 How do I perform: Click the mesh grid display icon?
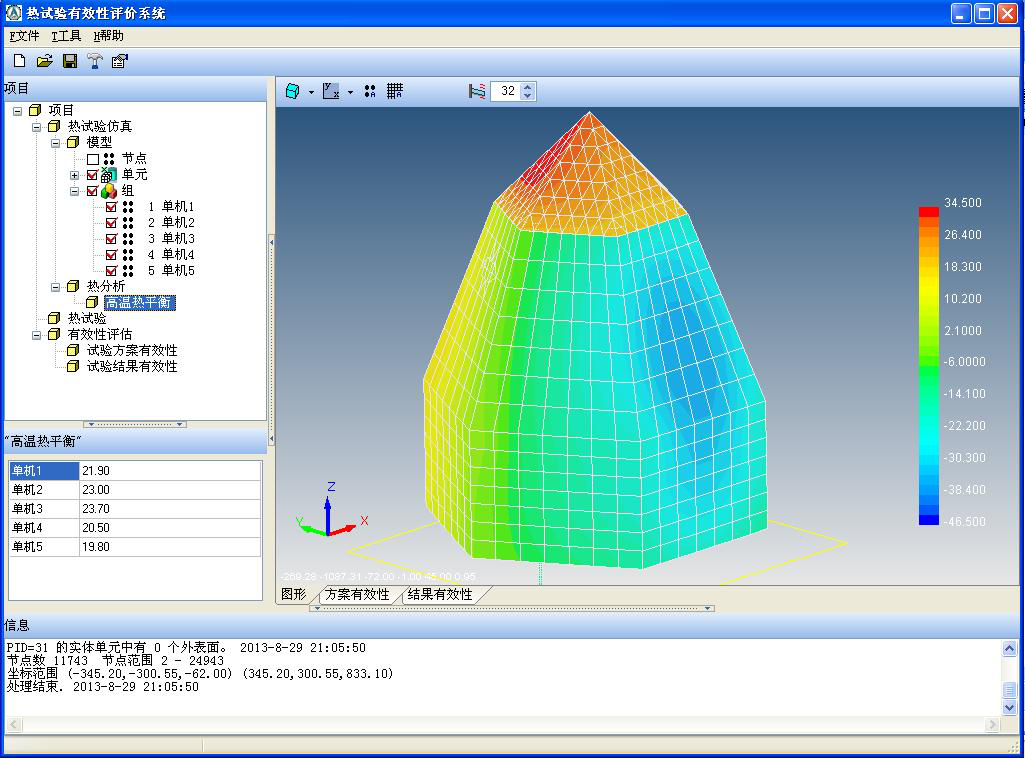(395, 91)
